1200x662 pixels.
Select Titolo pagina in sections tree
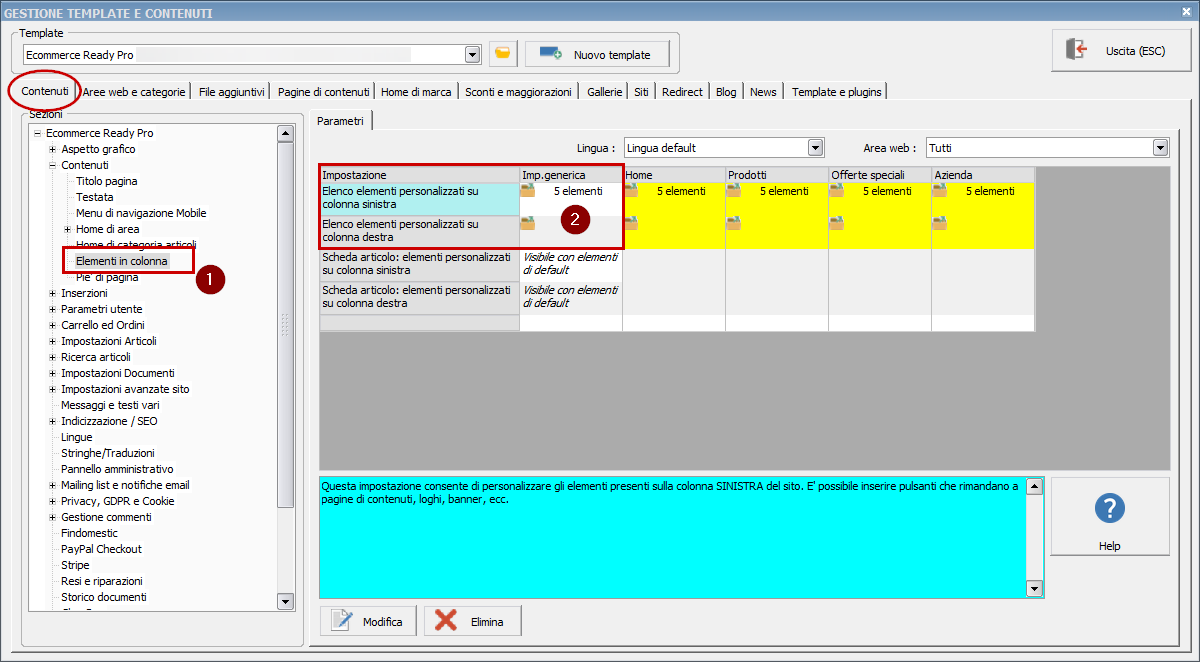click(x=107, y=181)
